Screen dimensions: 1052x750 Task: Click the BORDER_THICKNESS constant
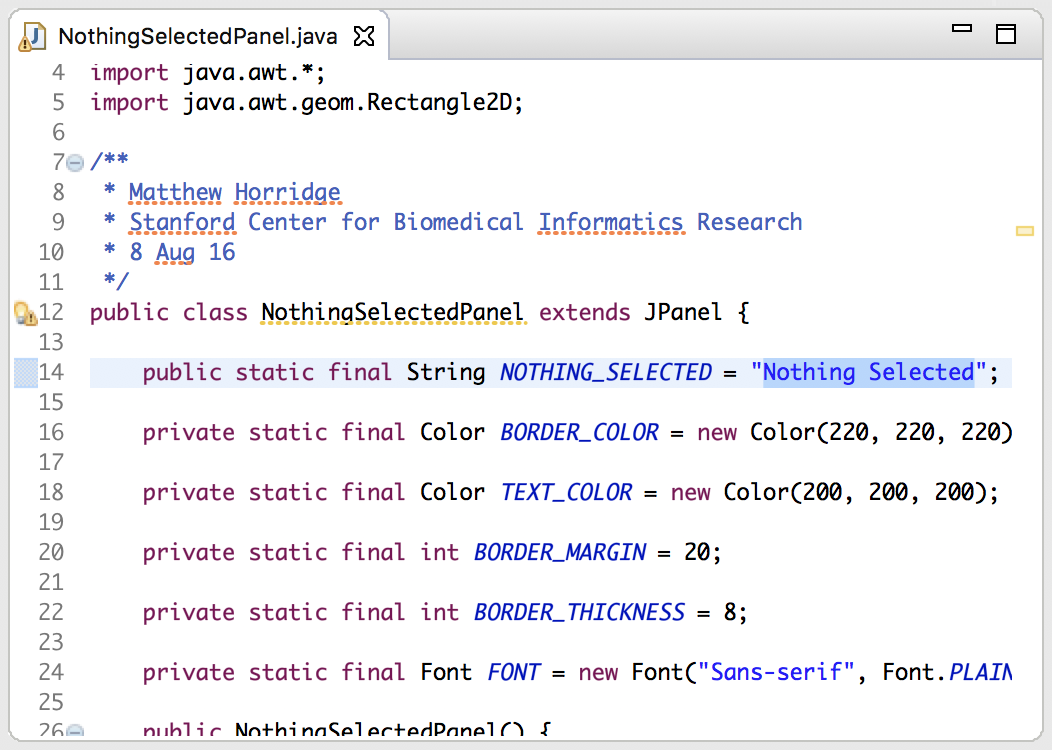click(579, 612)
